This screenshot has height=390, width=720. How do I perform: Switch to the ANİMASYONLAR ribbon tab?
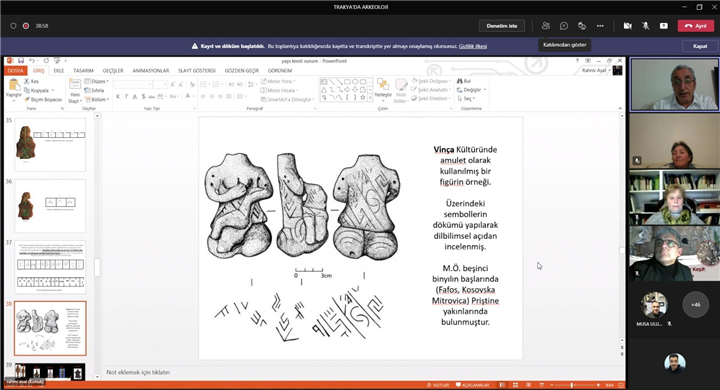pos(151,71)
